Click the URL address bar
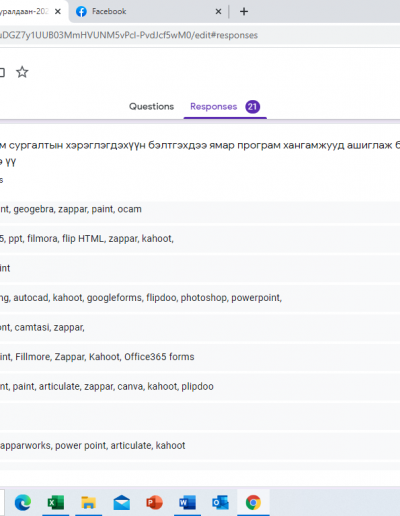 [200, 35]
